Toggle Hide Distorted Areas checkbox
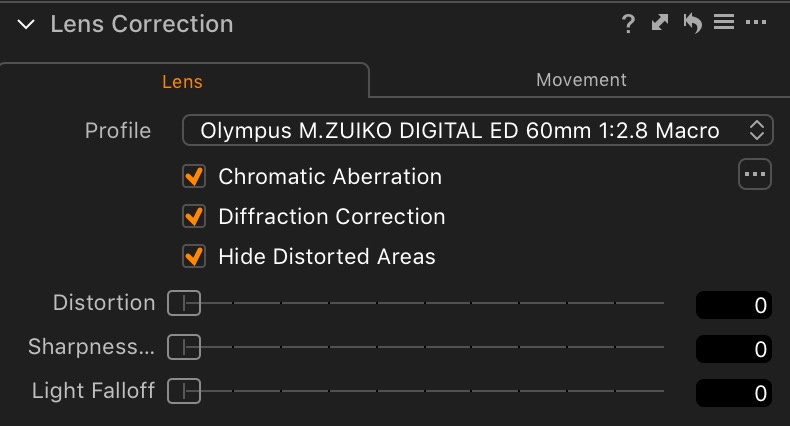The height and width of the screenshot is (426, 790). tap(194, 257)
